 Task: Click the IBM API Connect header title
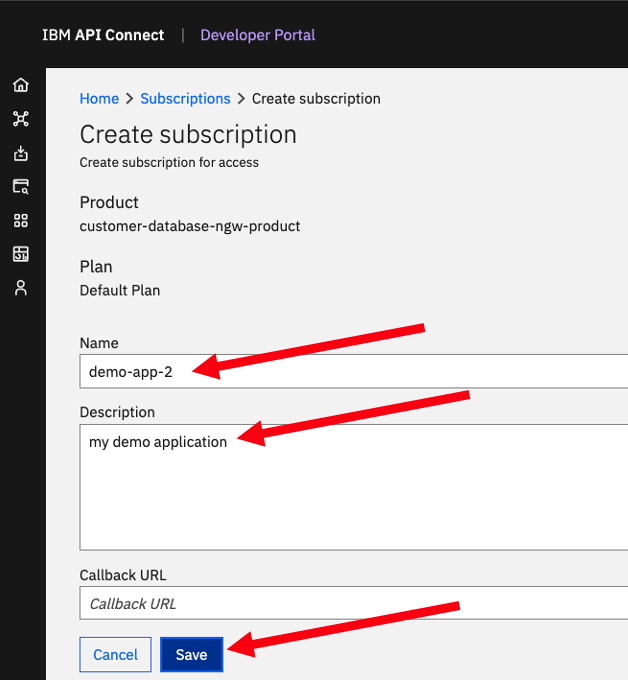point(103,35)
